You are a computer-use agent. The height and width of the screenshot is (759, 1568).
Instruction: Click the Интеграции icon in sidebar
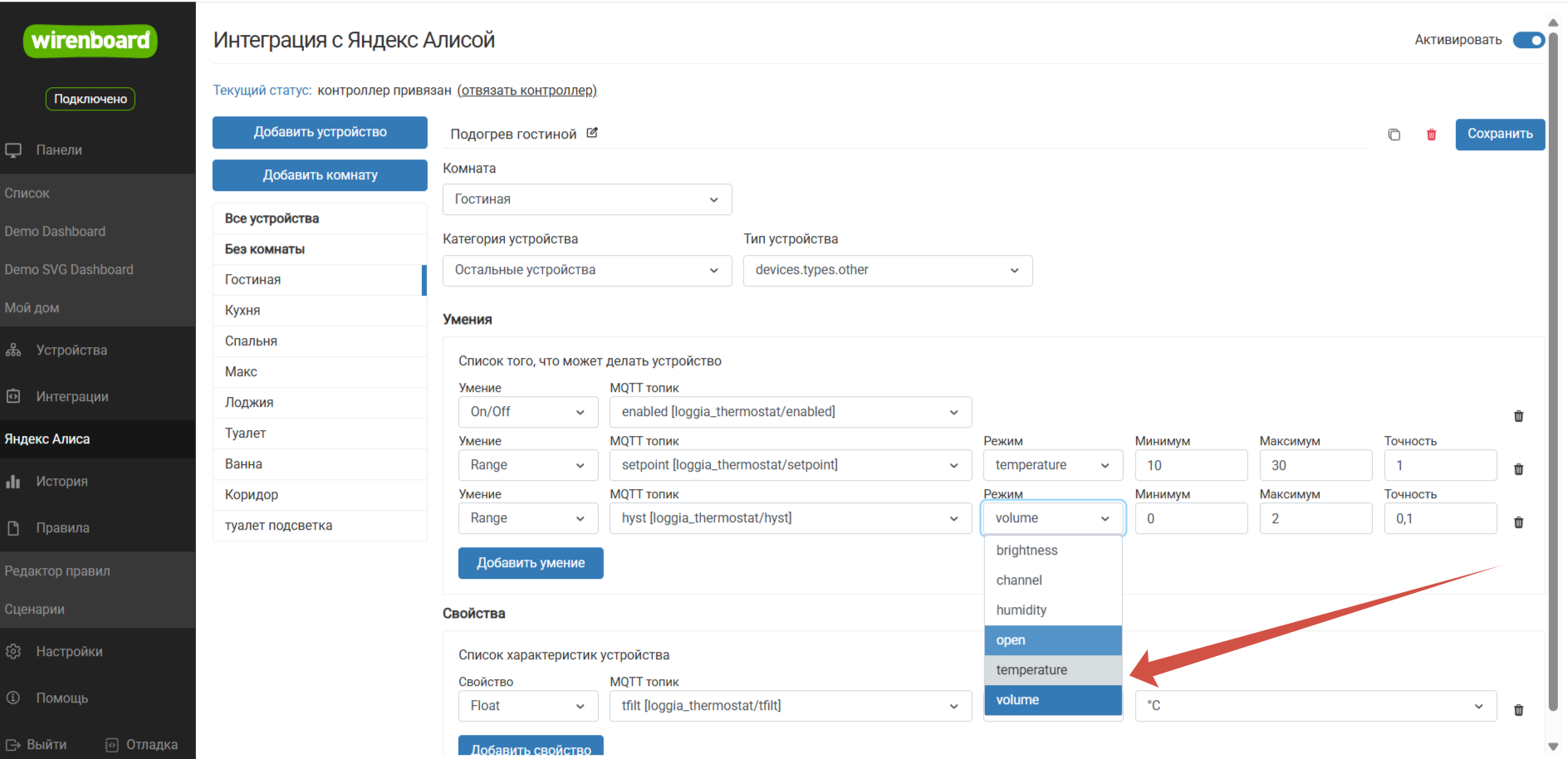pyautogui.click(x=13, y=397)
